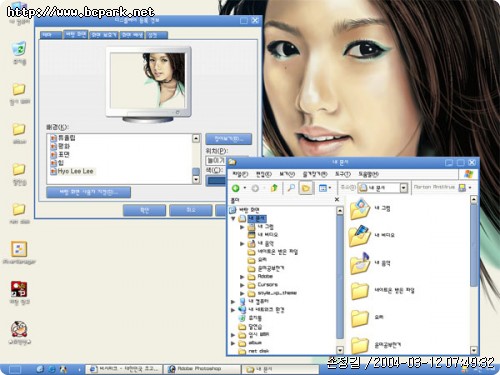This screenshot has width=500, height=375.
Task: Select the fourth plain folder in right pane
Action: click(360, 291)
